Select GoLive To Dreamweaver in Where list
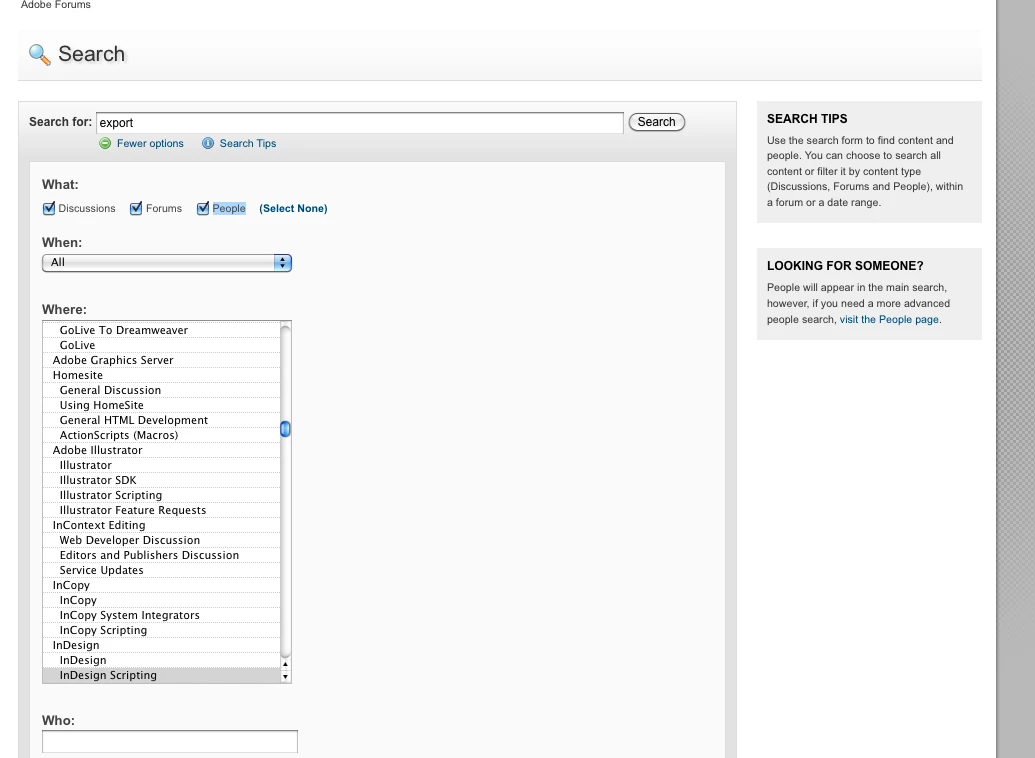 (162, 330)
